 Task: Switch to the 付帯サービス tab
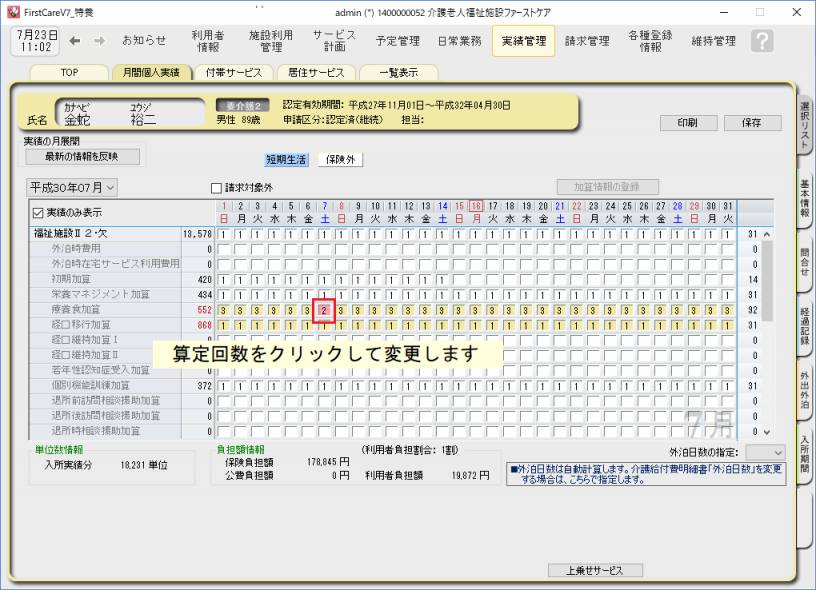[232, 73]
